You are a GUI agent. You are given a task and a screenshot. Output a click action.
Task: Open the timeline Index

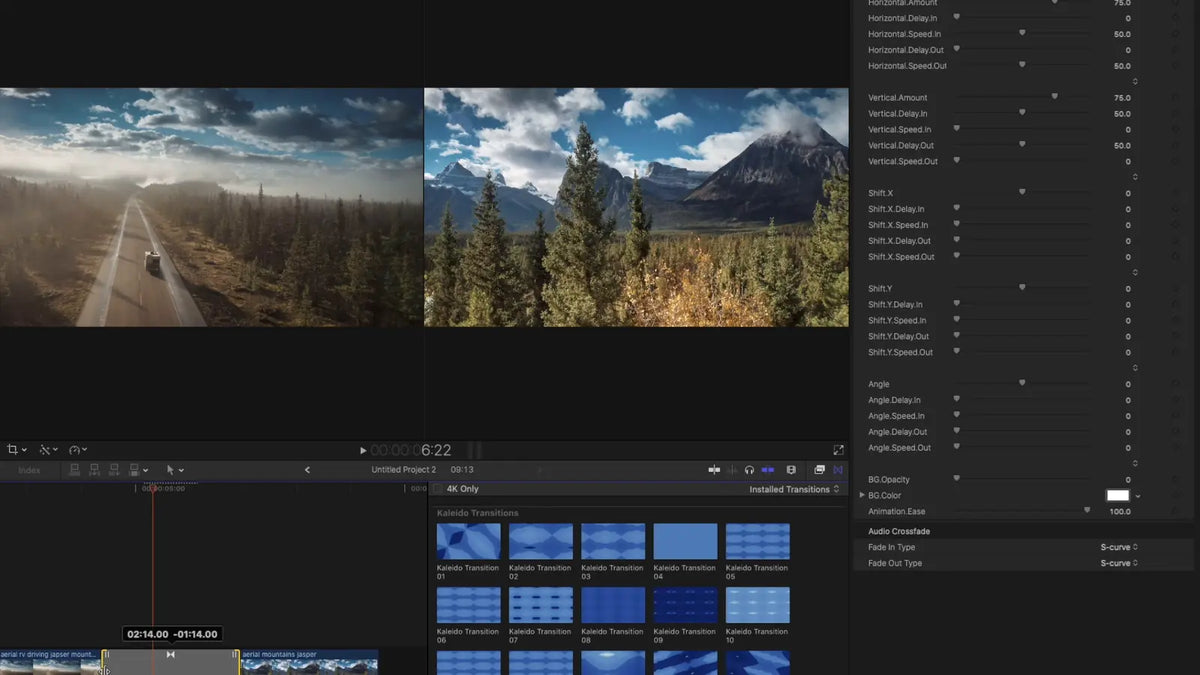click(x=29, y=470)
